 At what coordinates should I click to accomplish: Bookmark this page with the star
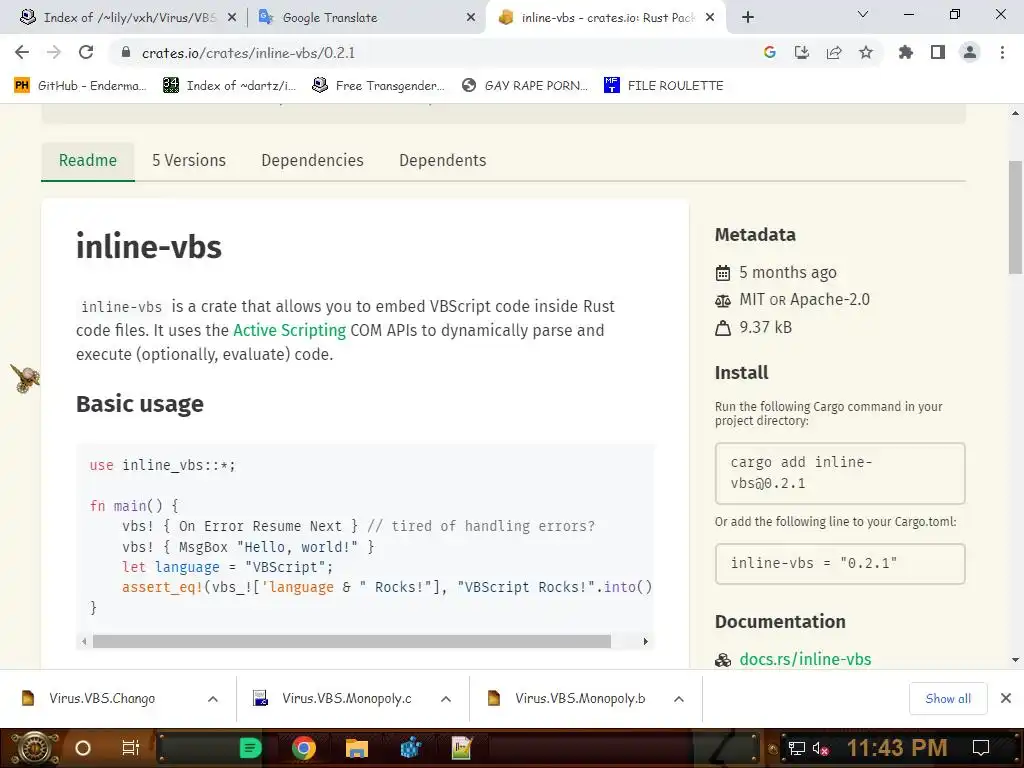point(865,52)
